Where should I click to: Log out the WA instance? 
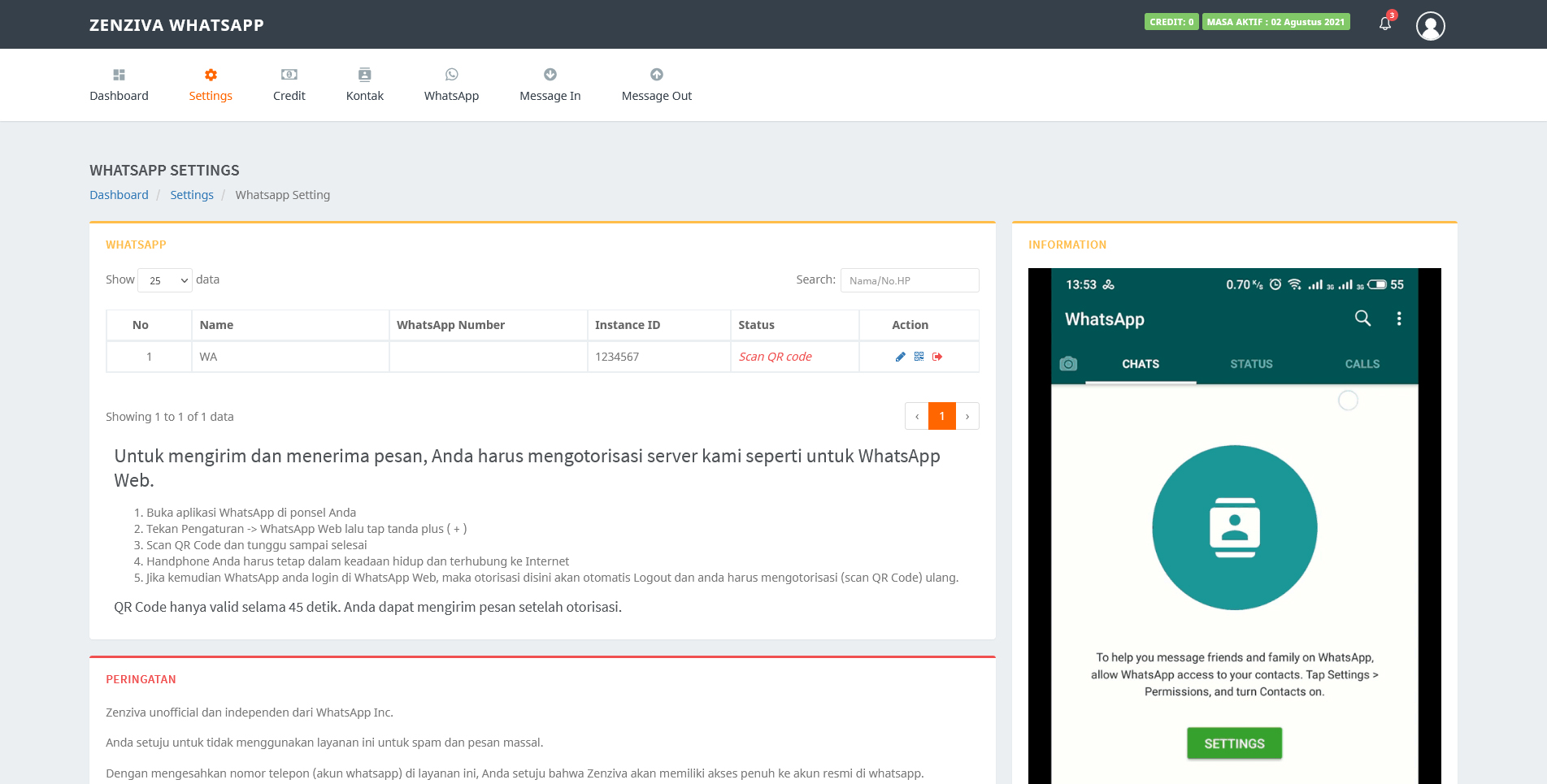937,357
